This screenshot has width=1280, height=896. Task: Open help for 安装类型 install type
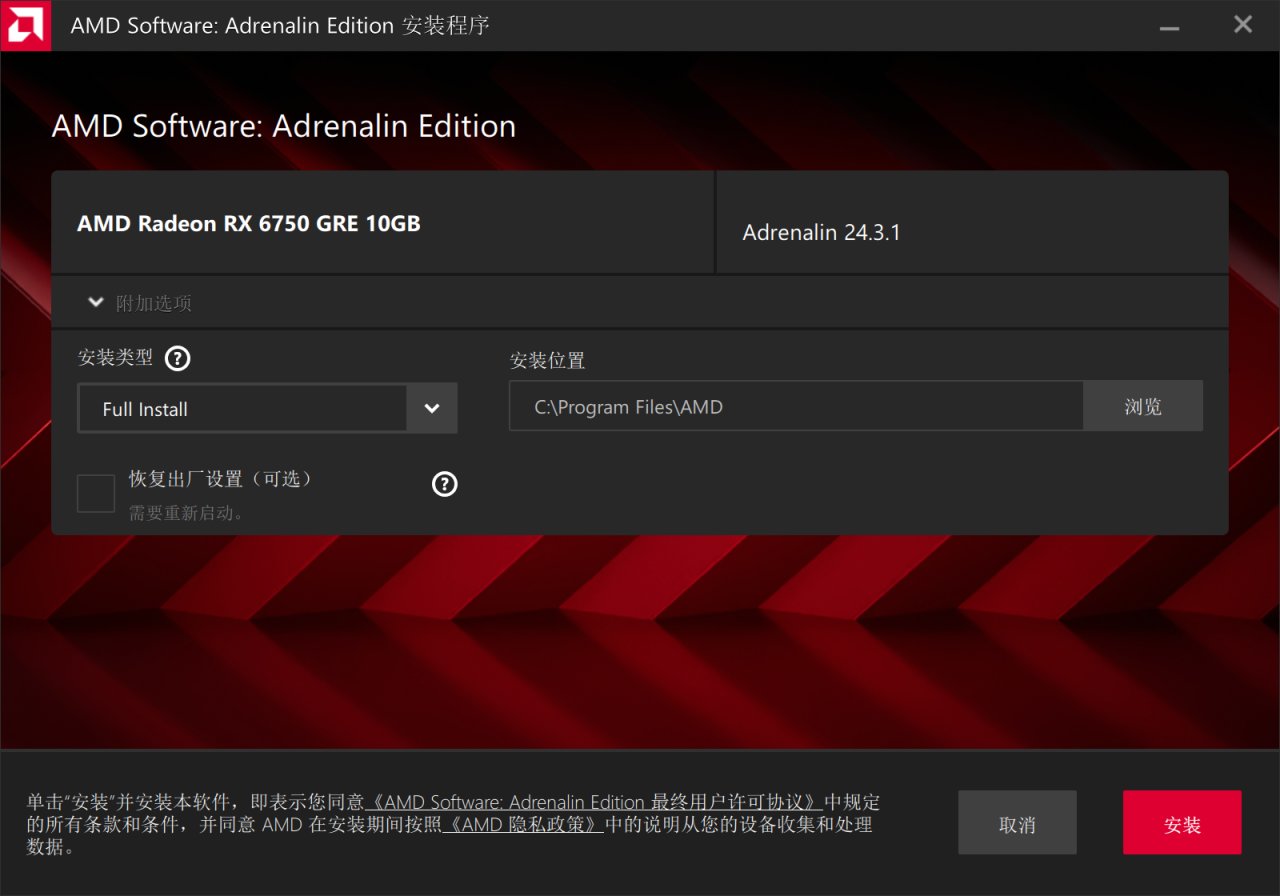click(177, 358)
